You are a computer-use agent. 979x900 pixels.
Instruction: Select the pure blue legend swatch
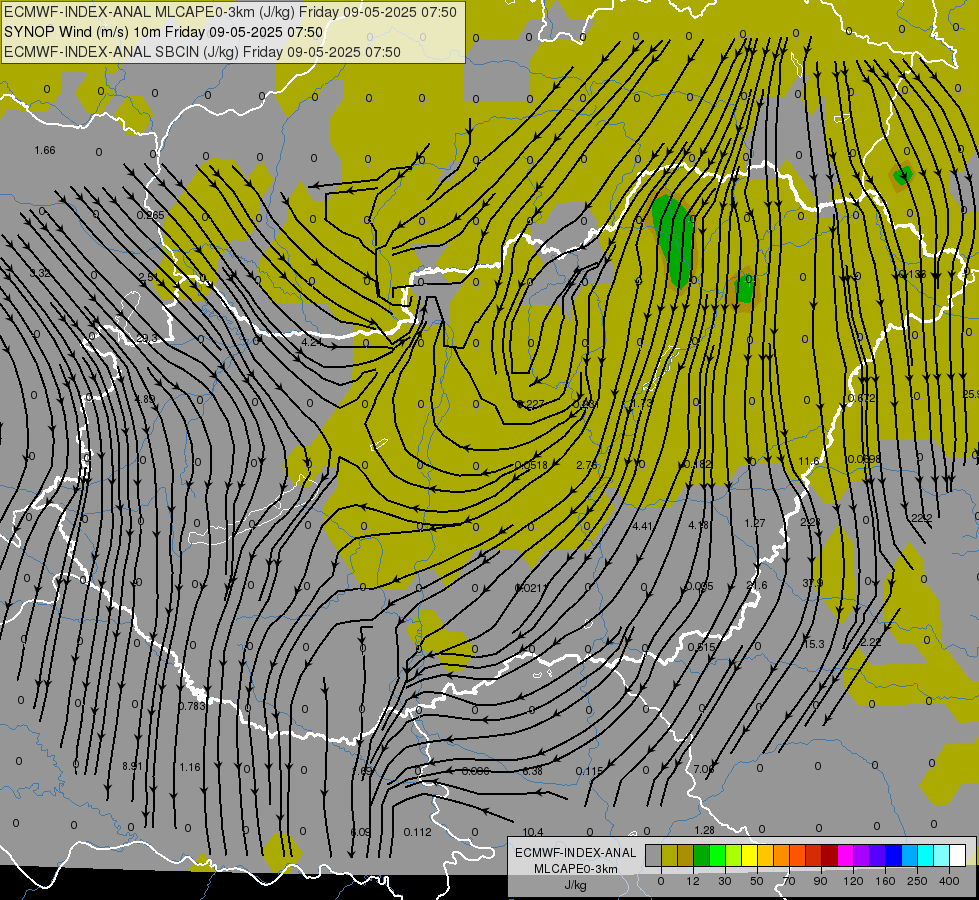click(893, 856)
